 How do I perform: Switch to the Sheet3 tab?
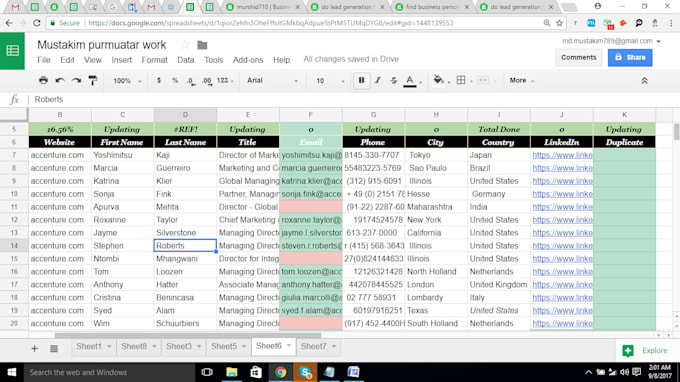[x=183, y=346]
